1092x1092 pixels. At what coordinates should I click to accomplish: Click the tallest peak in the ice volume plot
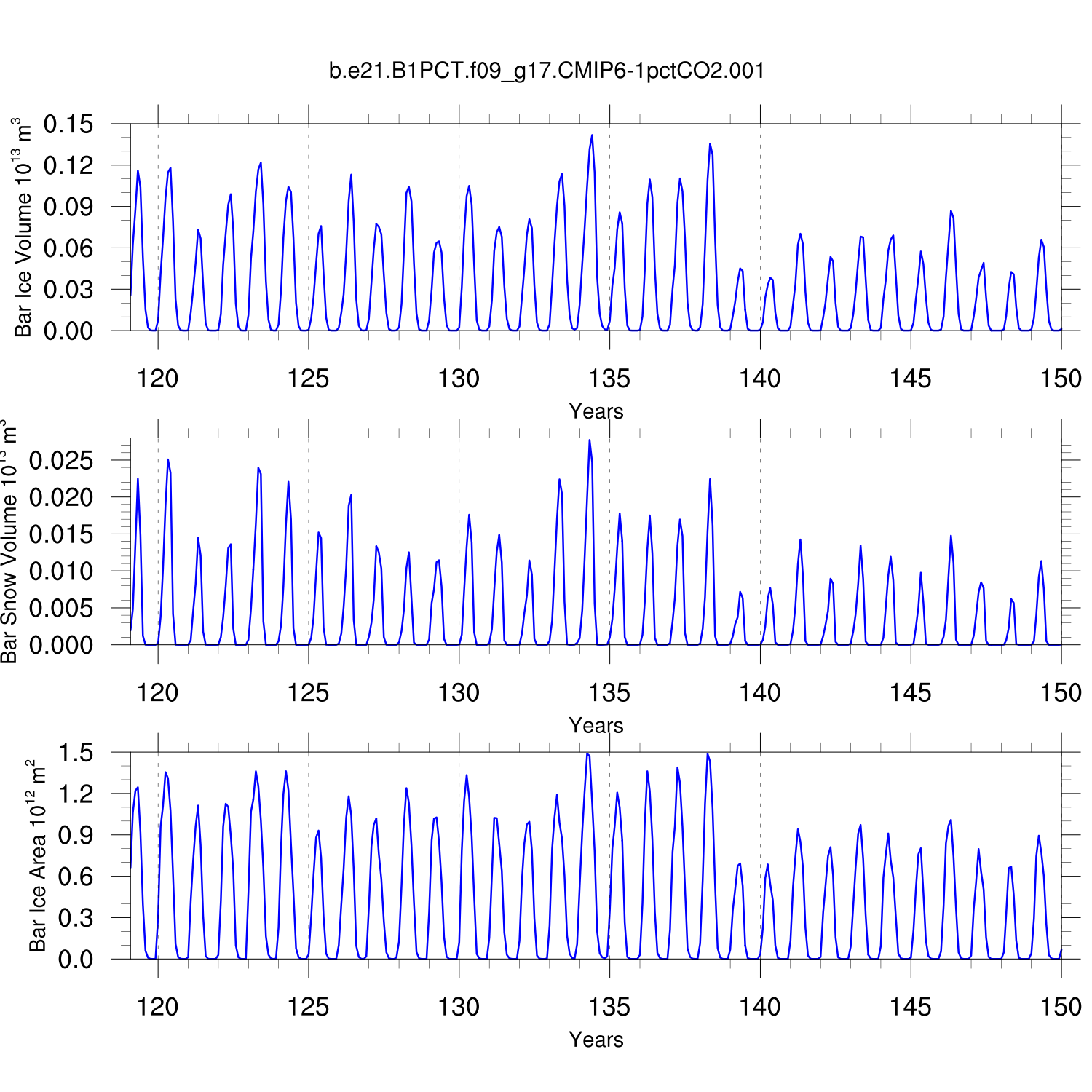(592, 135)
